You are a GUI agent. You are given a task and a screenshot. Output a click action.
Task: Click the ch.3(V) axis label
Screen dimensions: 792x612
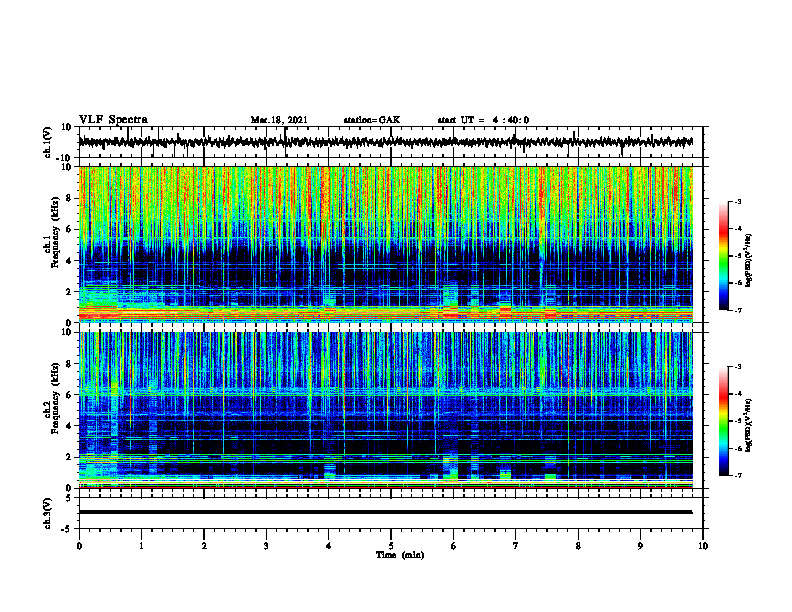(47, 513)
